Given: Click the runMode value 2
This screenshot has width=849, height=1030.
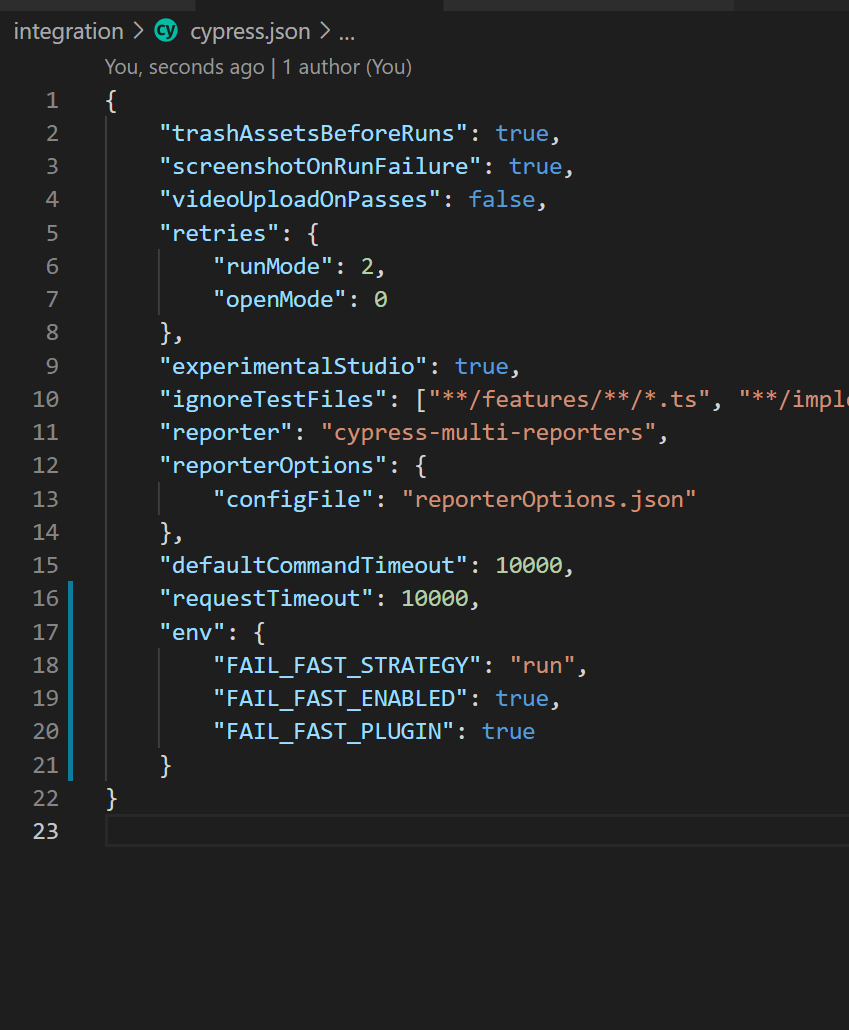Looking at the screenshot, I should [367, 266].
